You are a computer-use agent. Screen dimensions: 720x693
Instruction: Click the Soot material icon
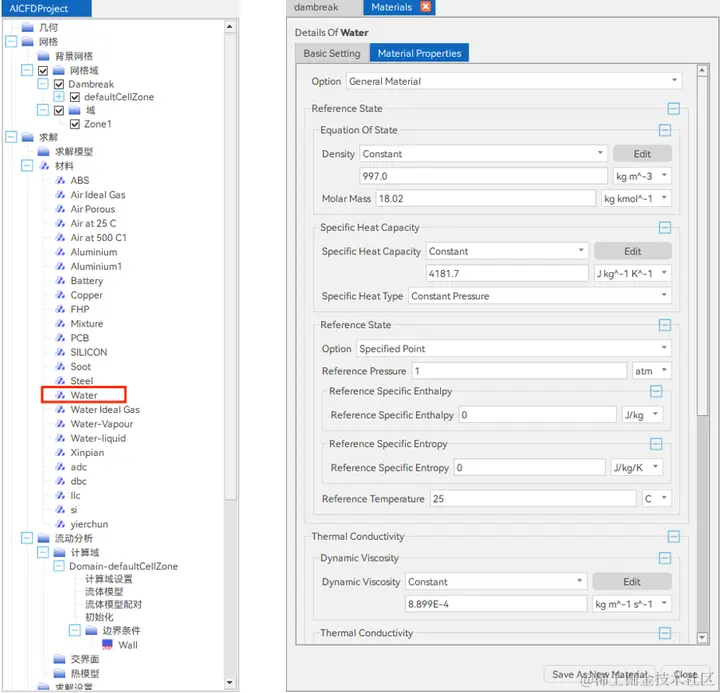[x=60, y=366]
